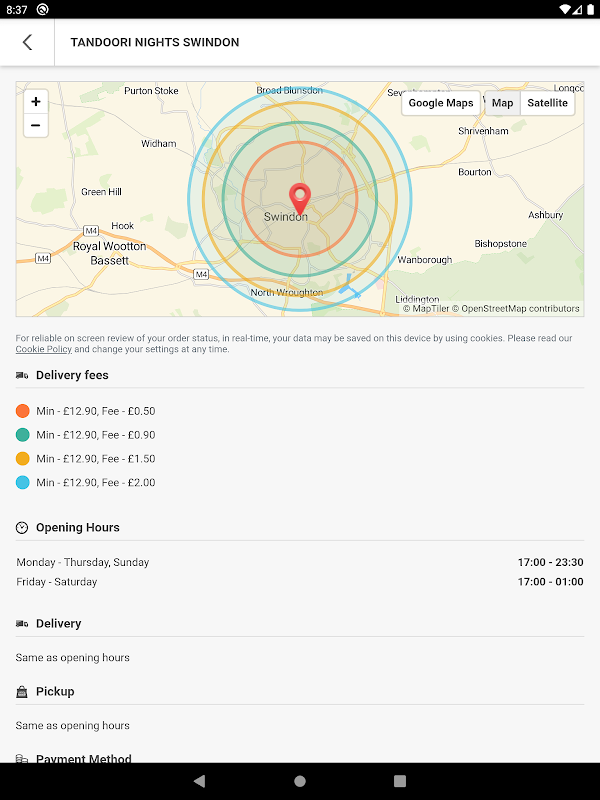Tap 'Same as opening hours' under Delivery

coord(72,658)
